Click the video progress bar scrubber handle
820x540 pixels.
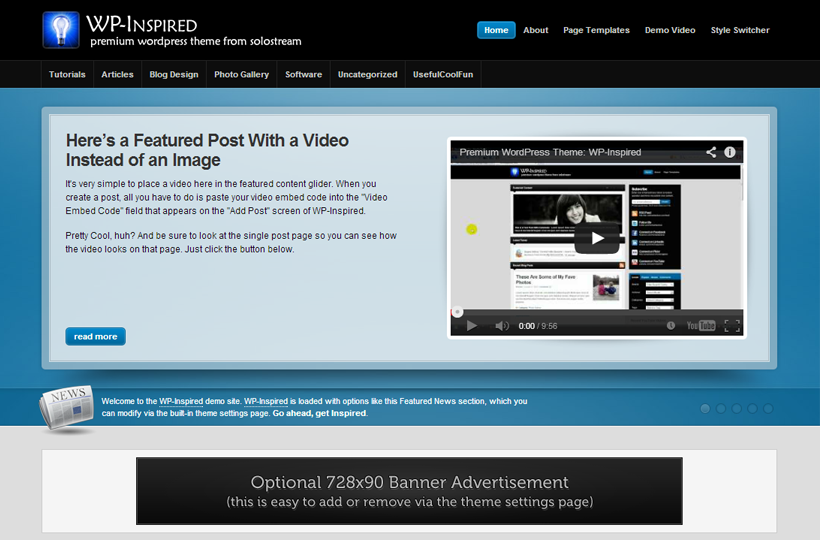pos(457,312)
